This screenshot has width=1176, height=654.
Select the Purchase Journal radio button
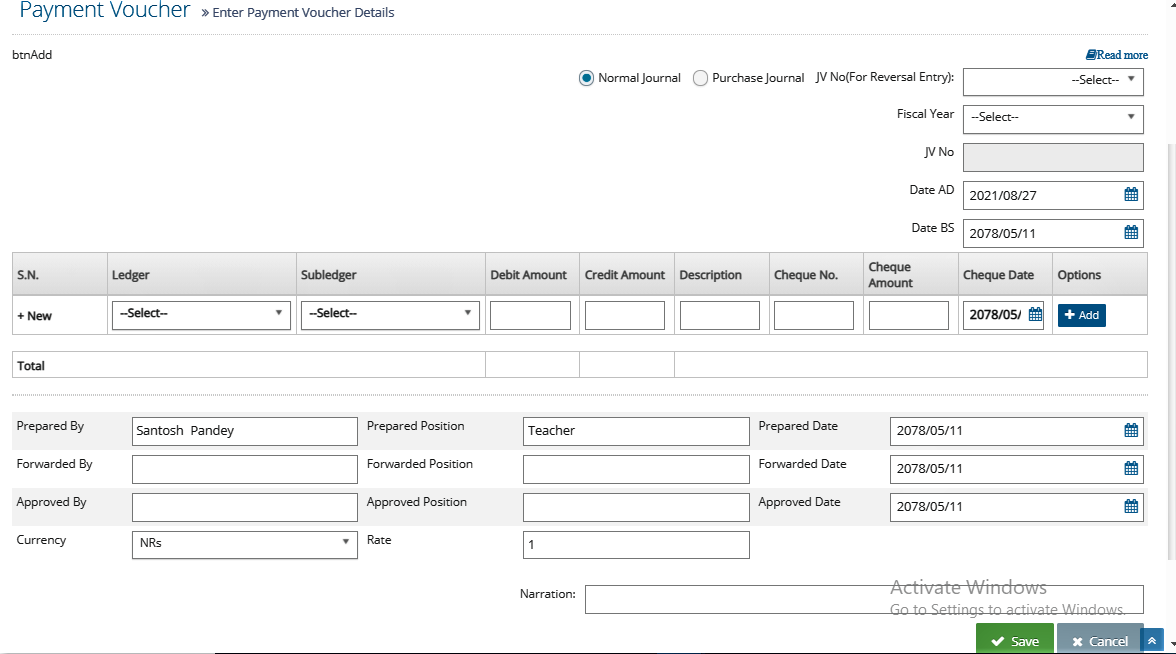(700, 78)
